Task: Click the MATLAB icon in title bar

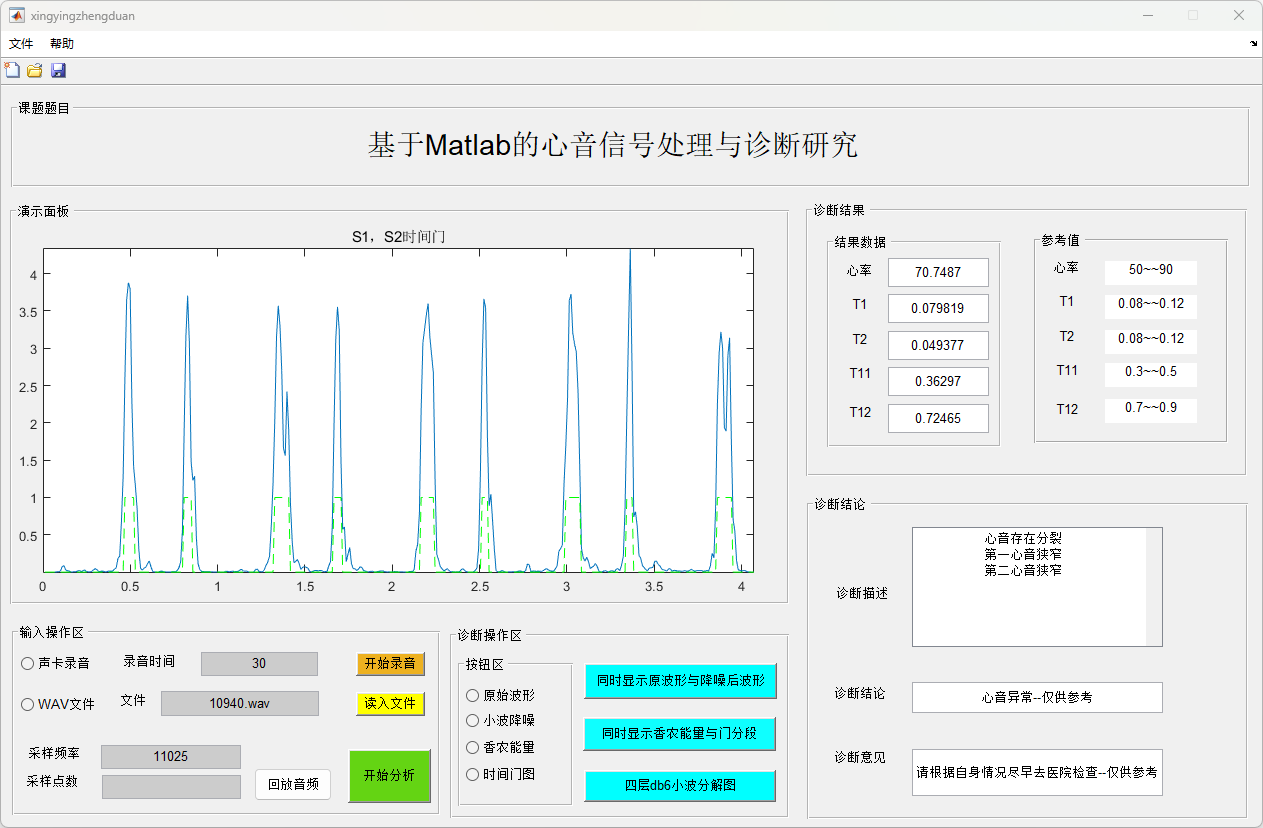Action: click(x=17, y=15)
